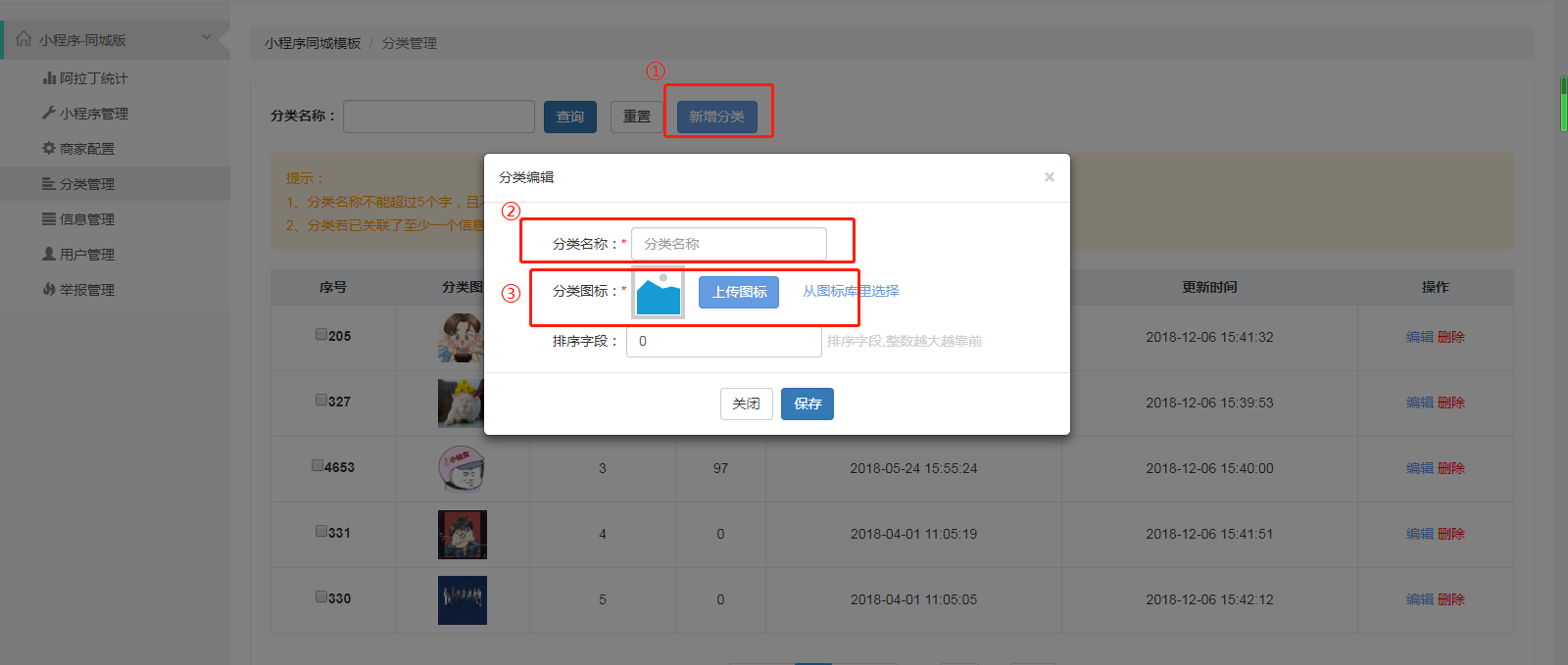Click the gear icon for 商家配置
The width and height of the screenshot is (1568, 665).
tap(49, 149)
